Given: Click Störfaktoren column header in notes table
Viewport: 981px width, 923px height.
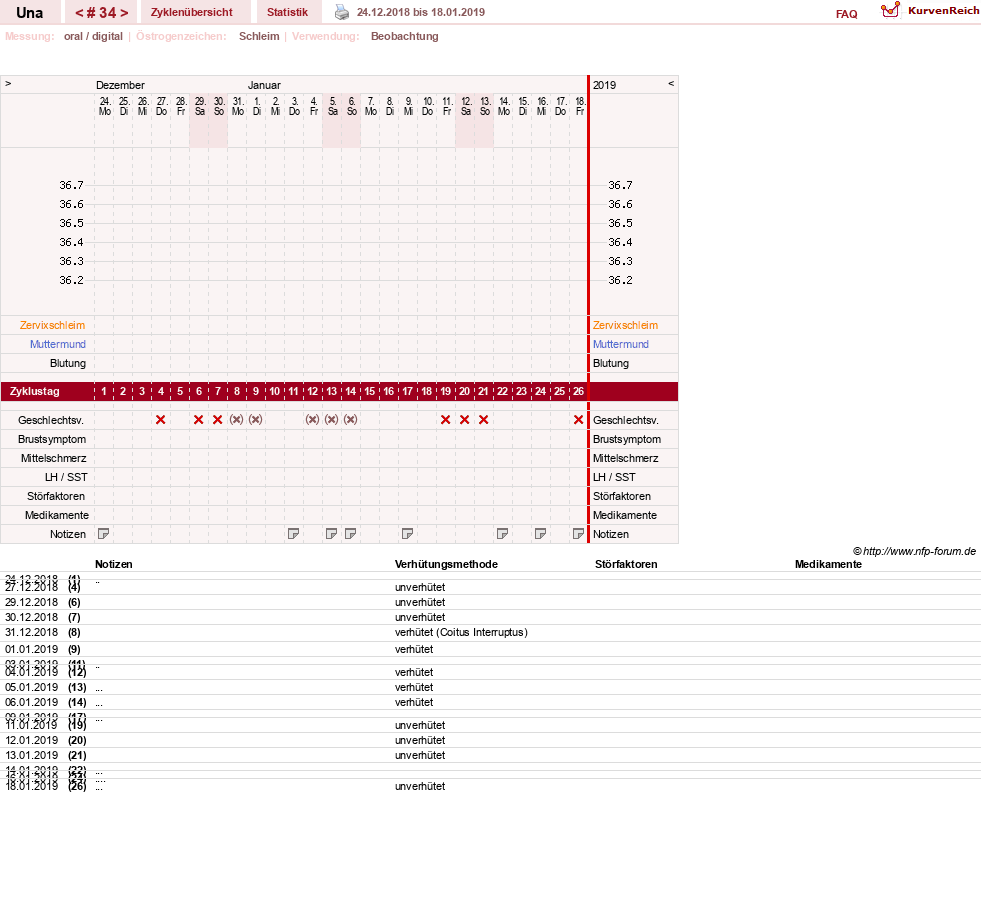Looking at the screenshot, I should coord(626,564).
